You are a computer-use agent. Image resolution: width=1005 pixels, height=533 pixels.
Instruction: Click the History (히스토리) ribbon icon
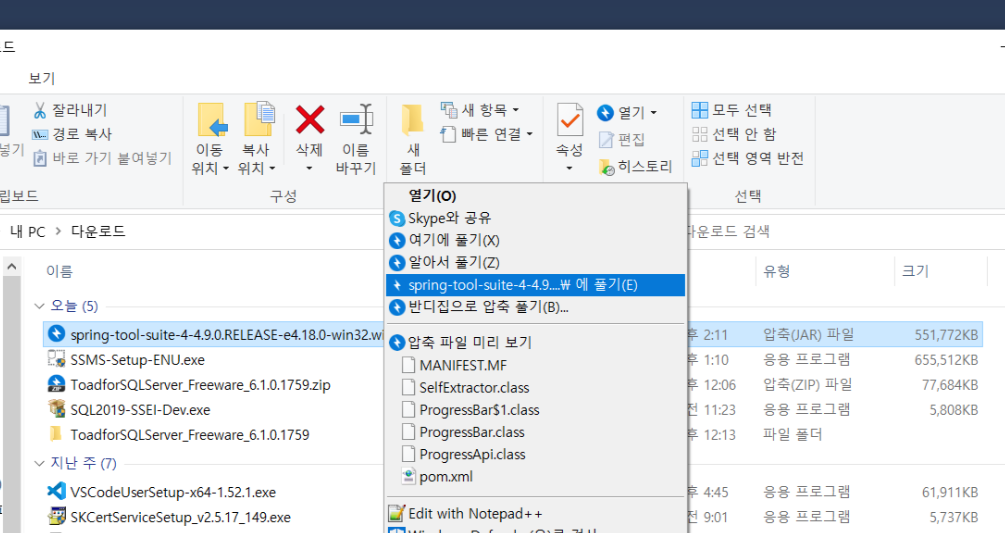(606, 167)
